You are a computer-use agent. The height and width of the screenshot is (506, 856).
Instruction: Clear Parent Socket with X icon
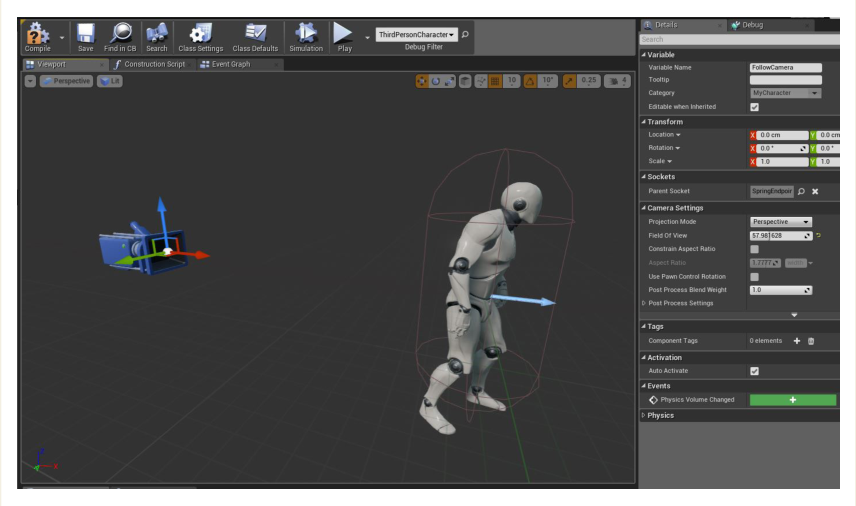815,192
